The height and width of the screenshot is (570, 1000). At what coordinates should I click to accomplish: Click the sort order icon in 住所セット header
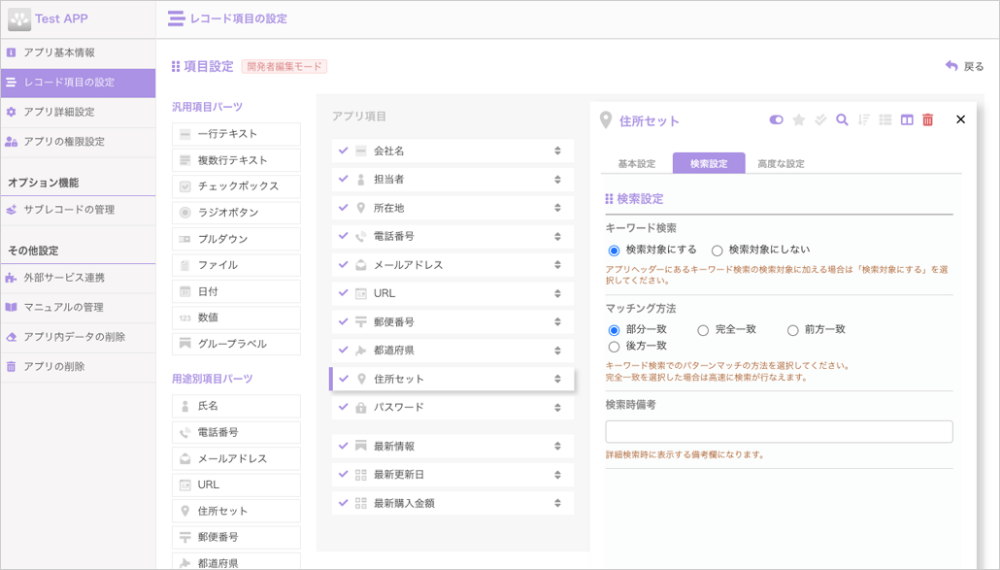click(864, 120)
